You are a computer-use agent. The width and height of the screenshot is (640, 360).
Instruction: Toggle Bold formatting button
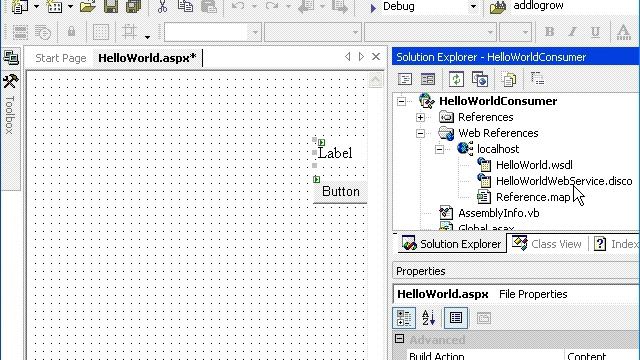click(x=550, y=31)
